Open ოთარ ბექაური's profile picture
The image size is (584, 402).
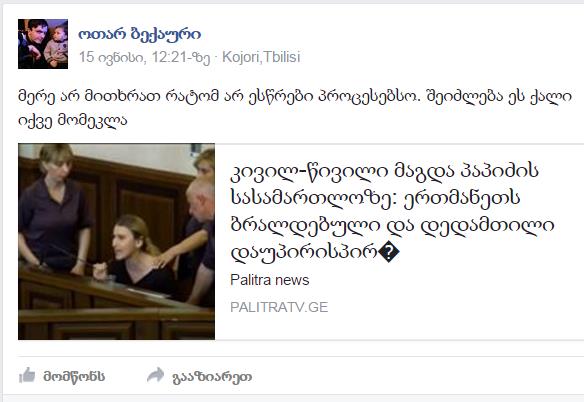pos(43,44)
